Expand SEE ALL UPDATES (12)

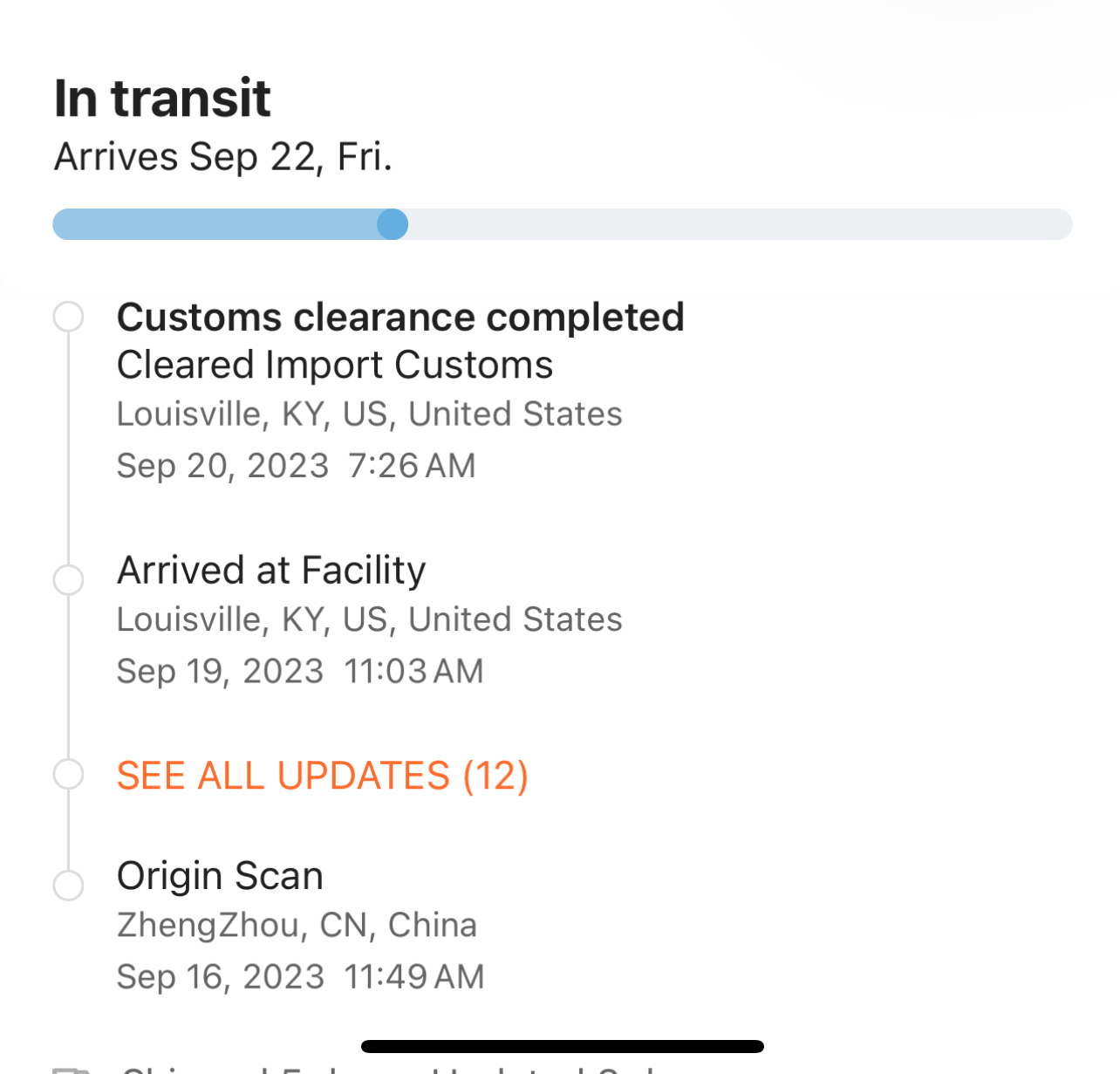322,776
